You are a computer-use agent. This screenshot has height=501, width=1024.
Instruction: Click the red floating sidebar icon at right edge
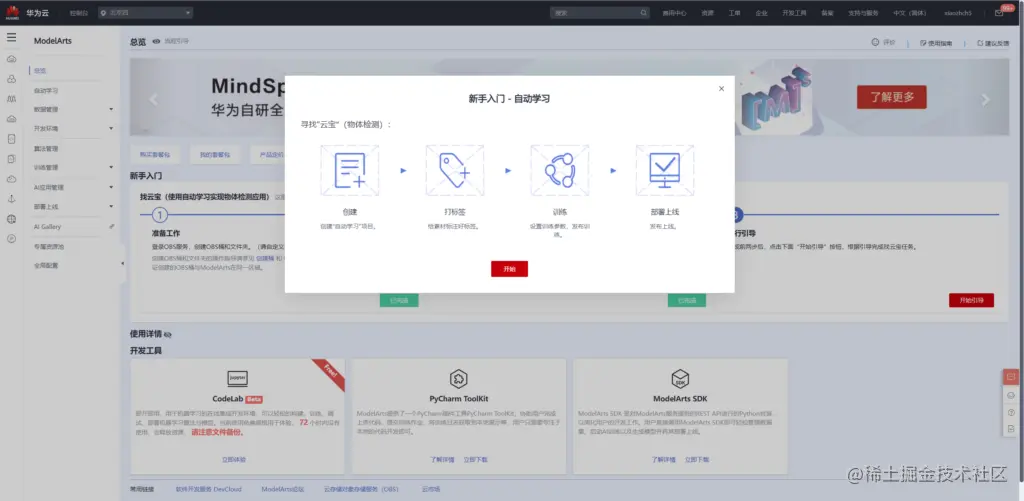pyautogui.click(x=1011, y=377)
